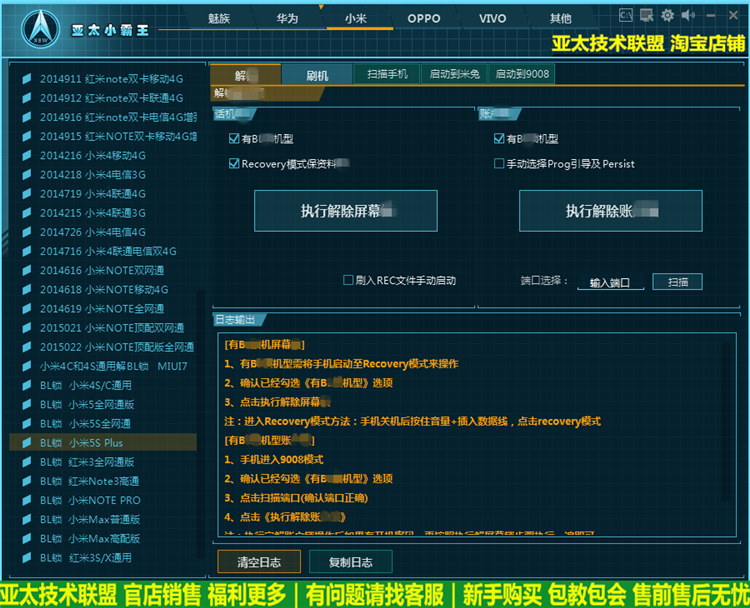Viewport: 750px width, 608px height.
Task: Toggle left 有BL机型 checkbox in 活机 section
Action: [234, 139]
